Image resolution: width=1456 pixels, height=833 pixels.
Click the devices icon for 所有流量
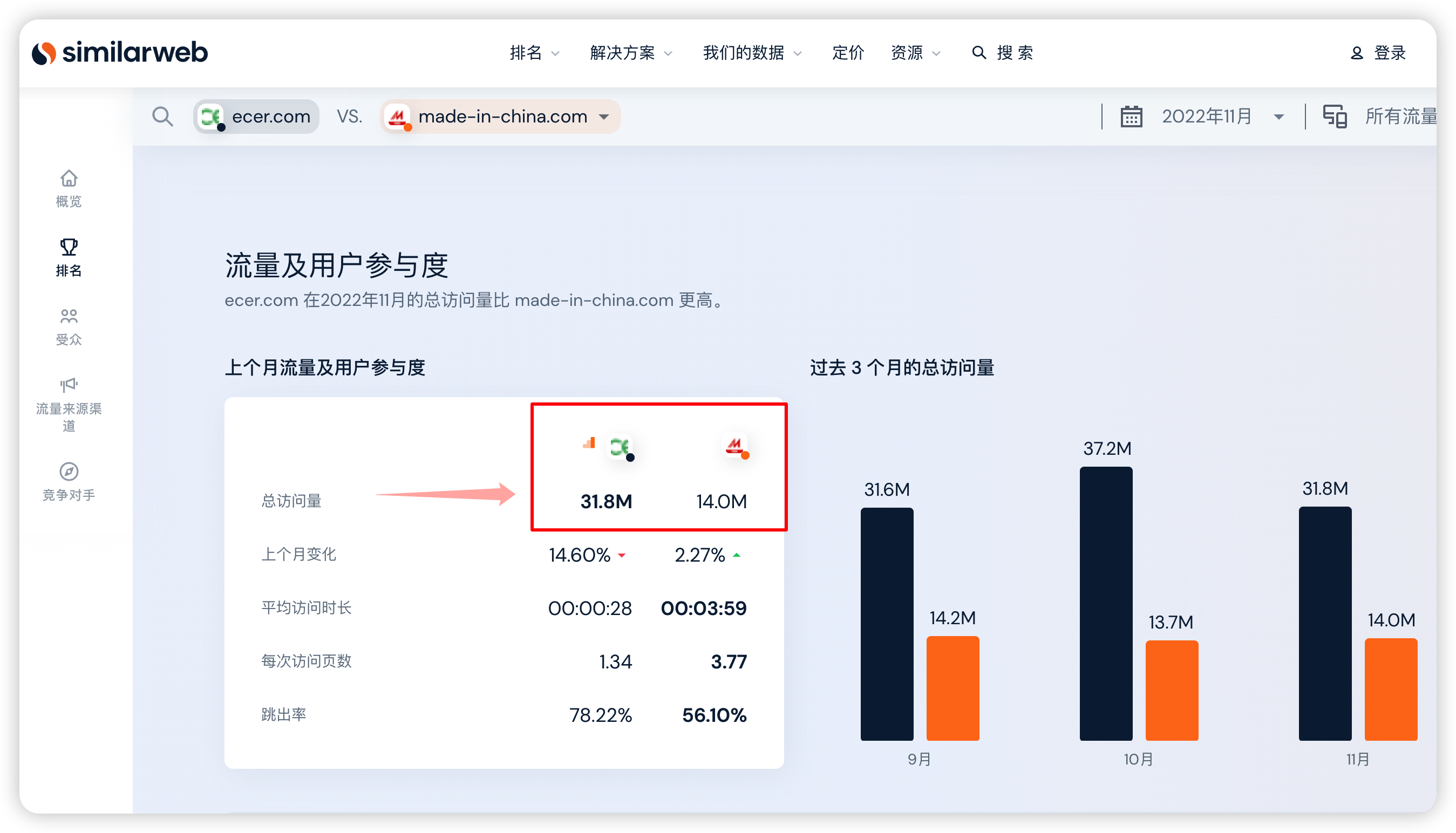coord(1335,116)
